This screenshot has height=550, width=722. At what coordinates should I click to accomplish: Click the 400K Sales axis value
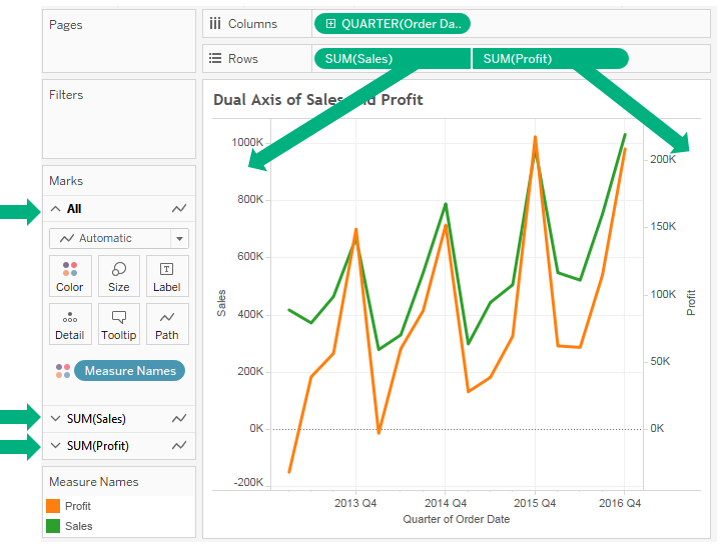250,314
